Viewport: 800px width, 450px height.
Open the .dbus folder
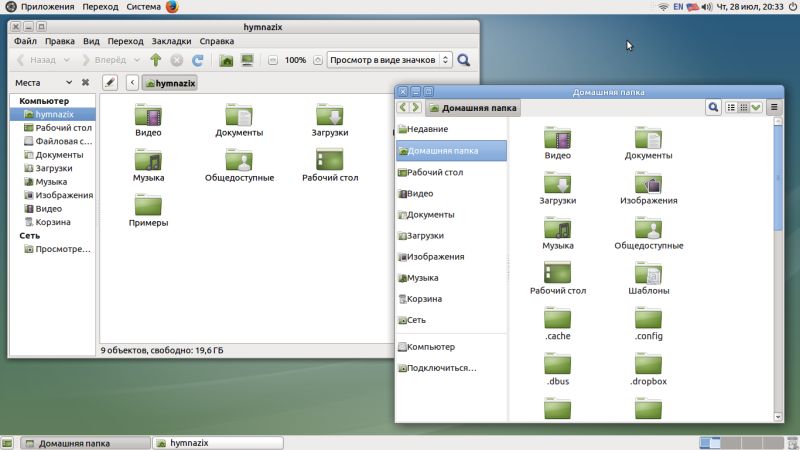(x=558, y=369)
